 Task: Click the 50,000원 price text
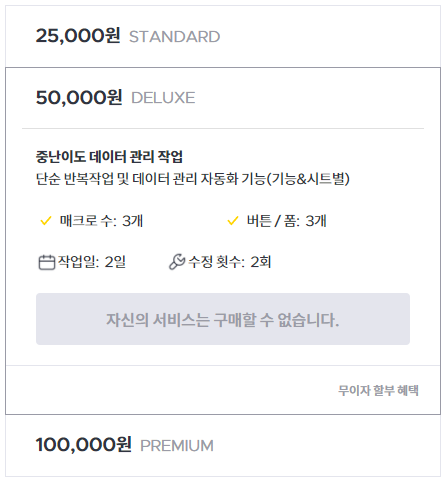click(79, 97)
